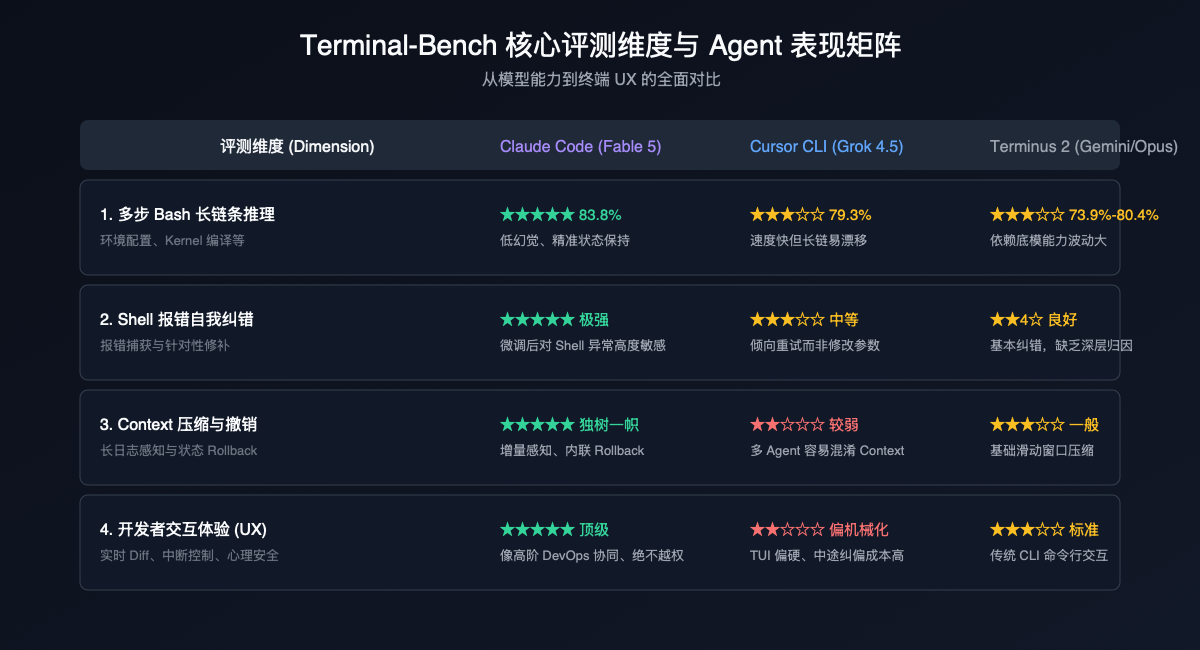Viewport: 1200px width, 650px height.
Task: Open the Context 压缩与撤销 row title
Action: pos(179,425)
